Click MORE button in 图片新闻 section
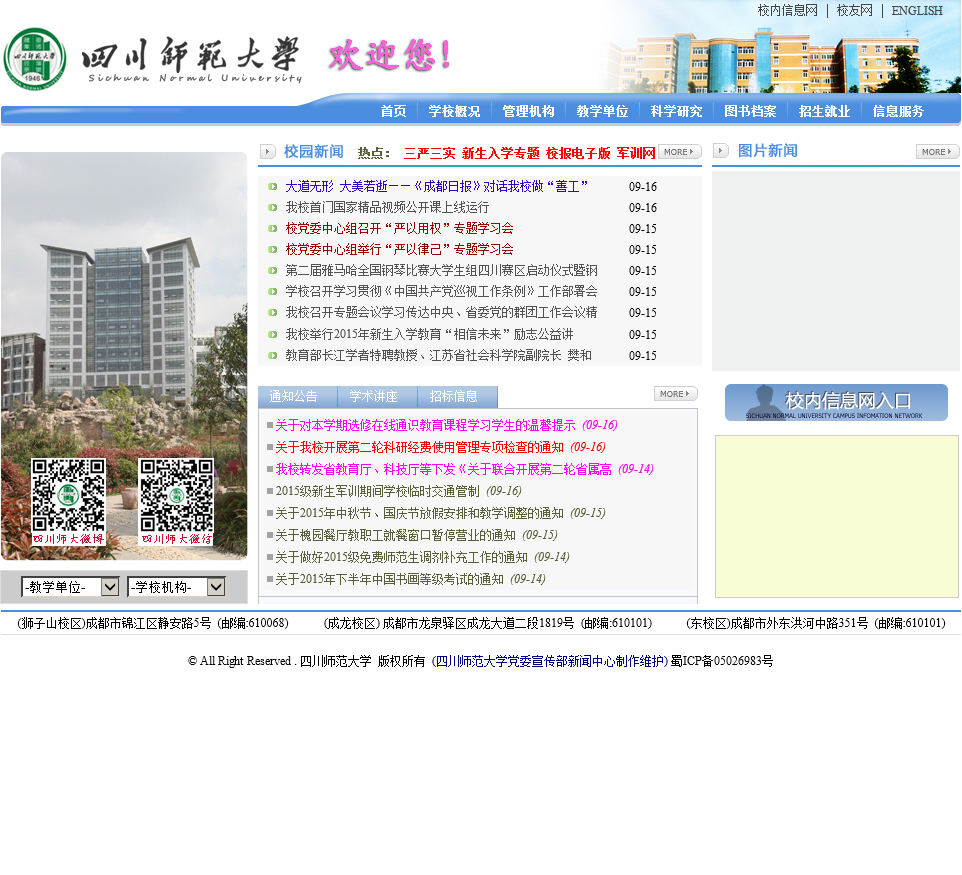This screenshot has width=962, height=875. click(937, 152)
